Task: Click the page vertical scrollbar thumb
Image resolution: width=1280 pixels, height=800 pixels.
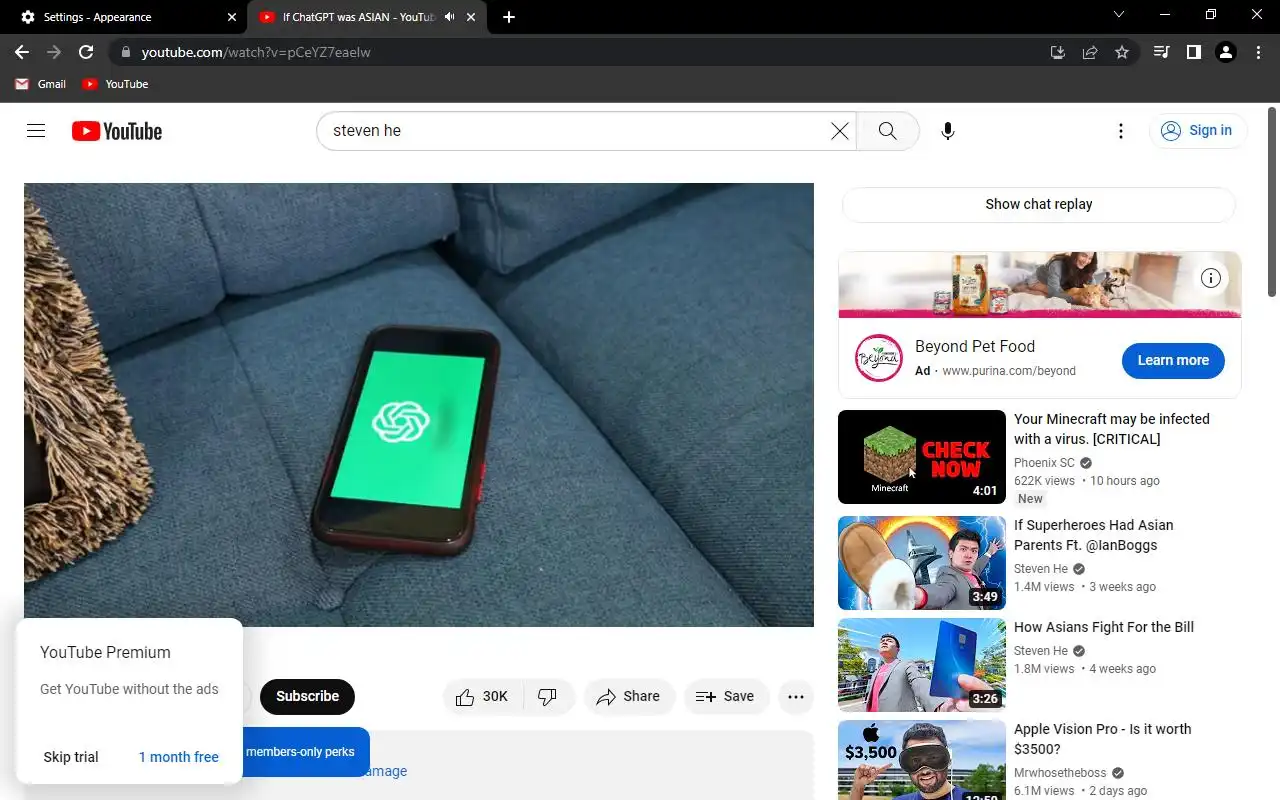Action: [x=1273, y=200]
